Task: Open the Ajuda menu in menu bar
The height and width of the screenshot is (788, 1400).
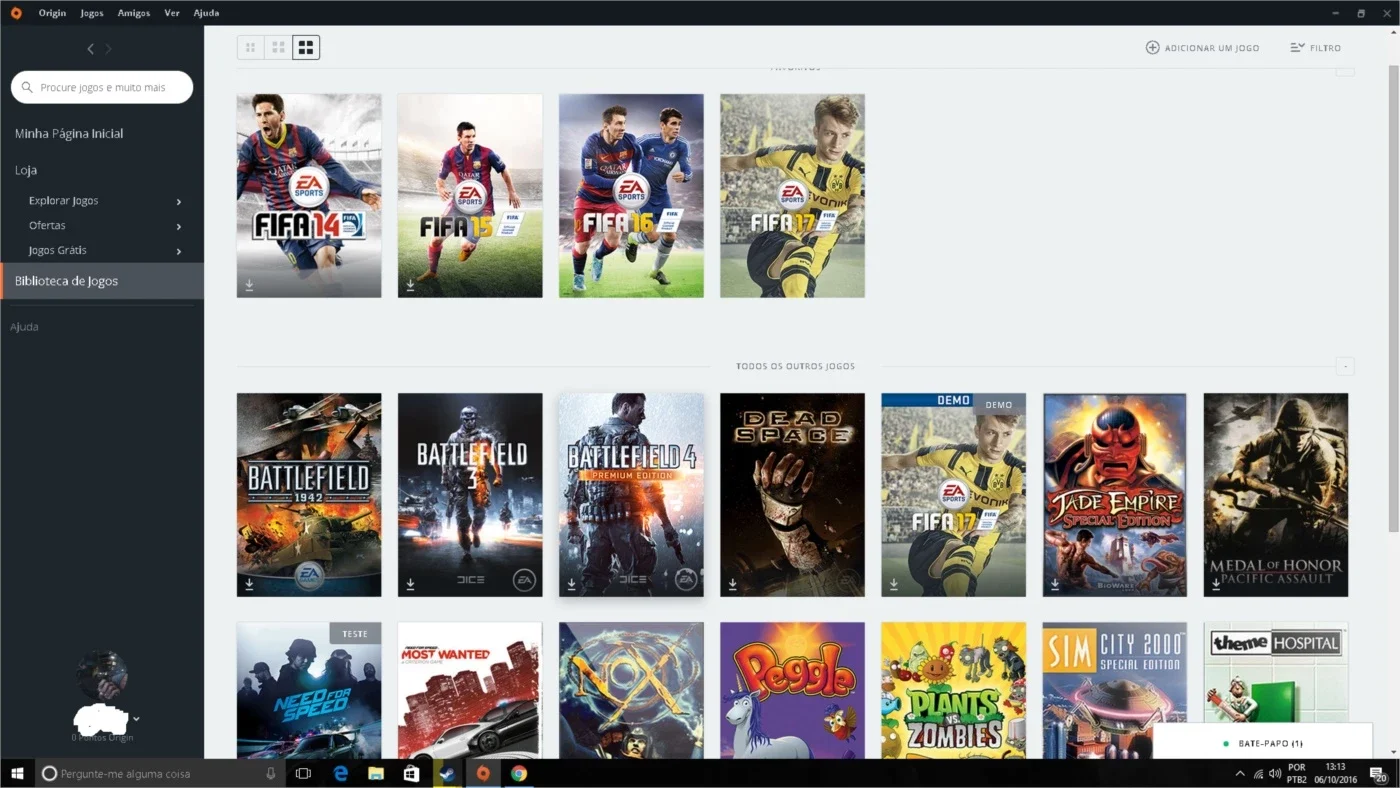Action: (206, 13)
